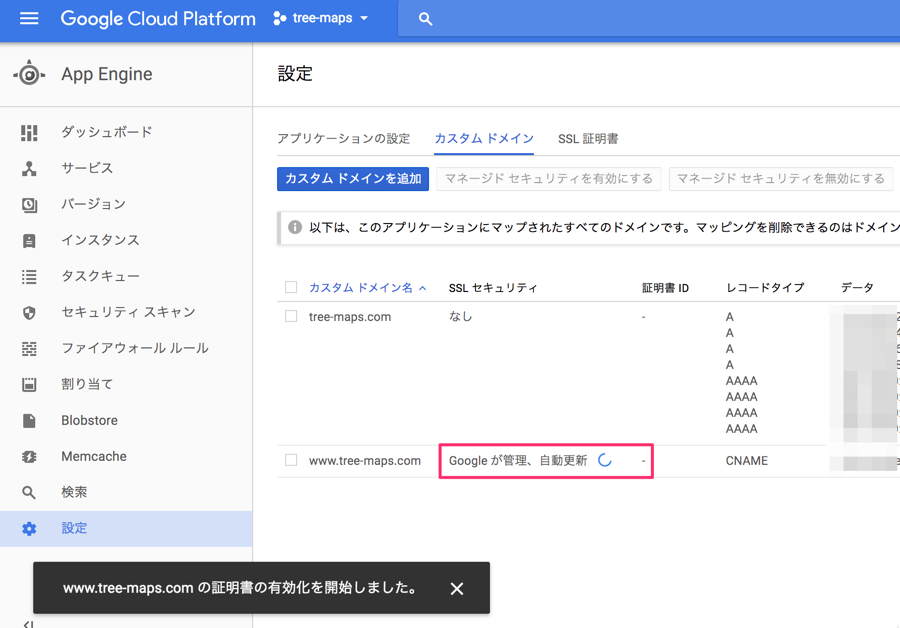Switch to カスタム ドメイン tab
Screen dimensions: 900x628
[484, 139]
